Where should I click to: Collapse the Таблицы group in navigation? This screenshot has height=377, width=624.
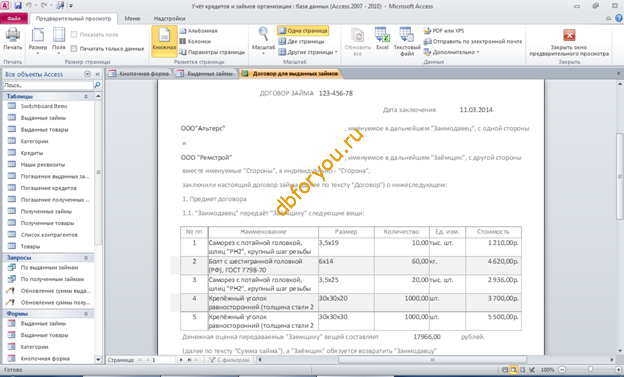[x=86, y=97]
